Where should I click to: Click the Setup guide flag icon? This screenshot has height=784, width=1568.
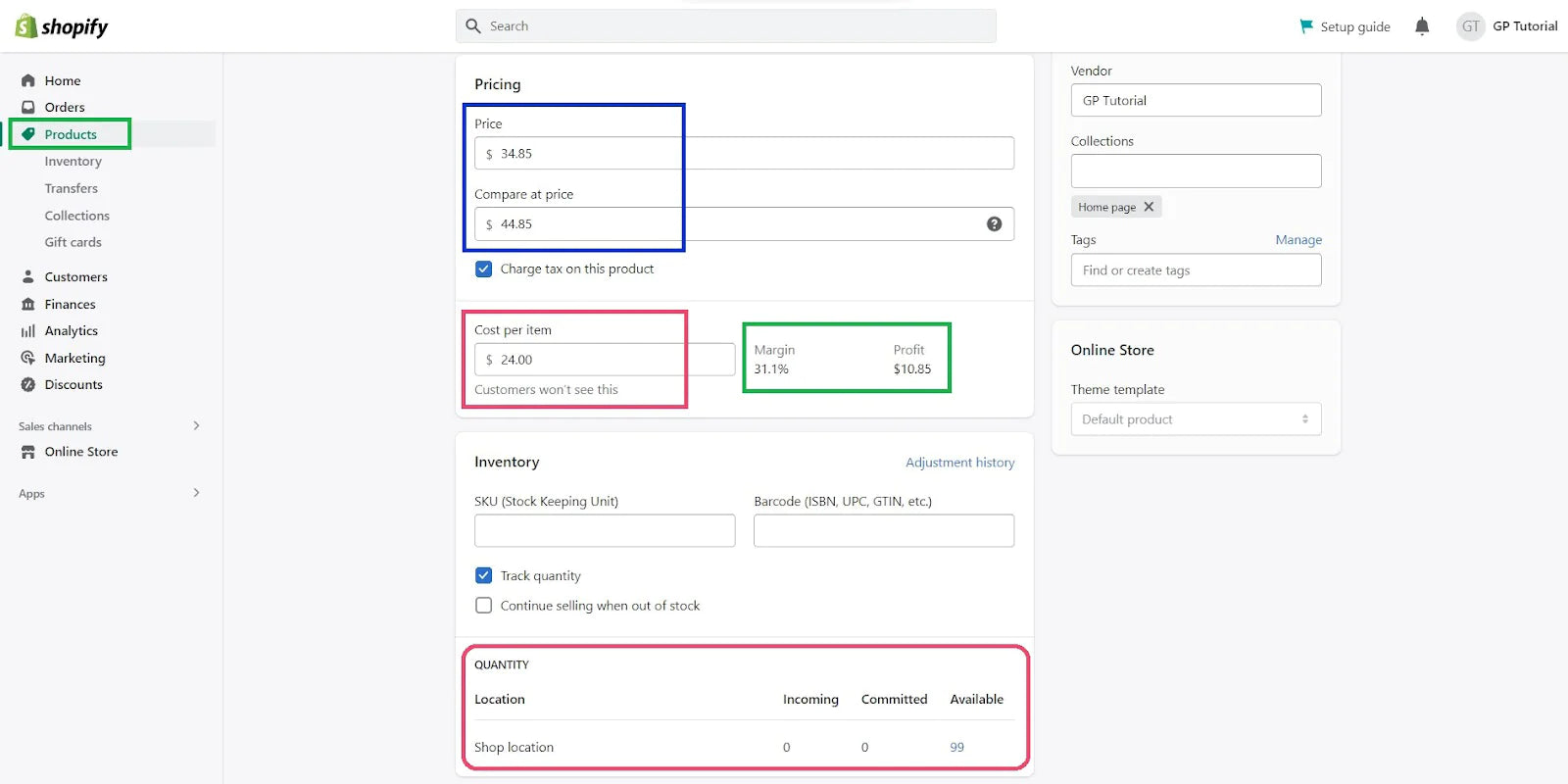pyautogui.click(x=1306, y=26)
